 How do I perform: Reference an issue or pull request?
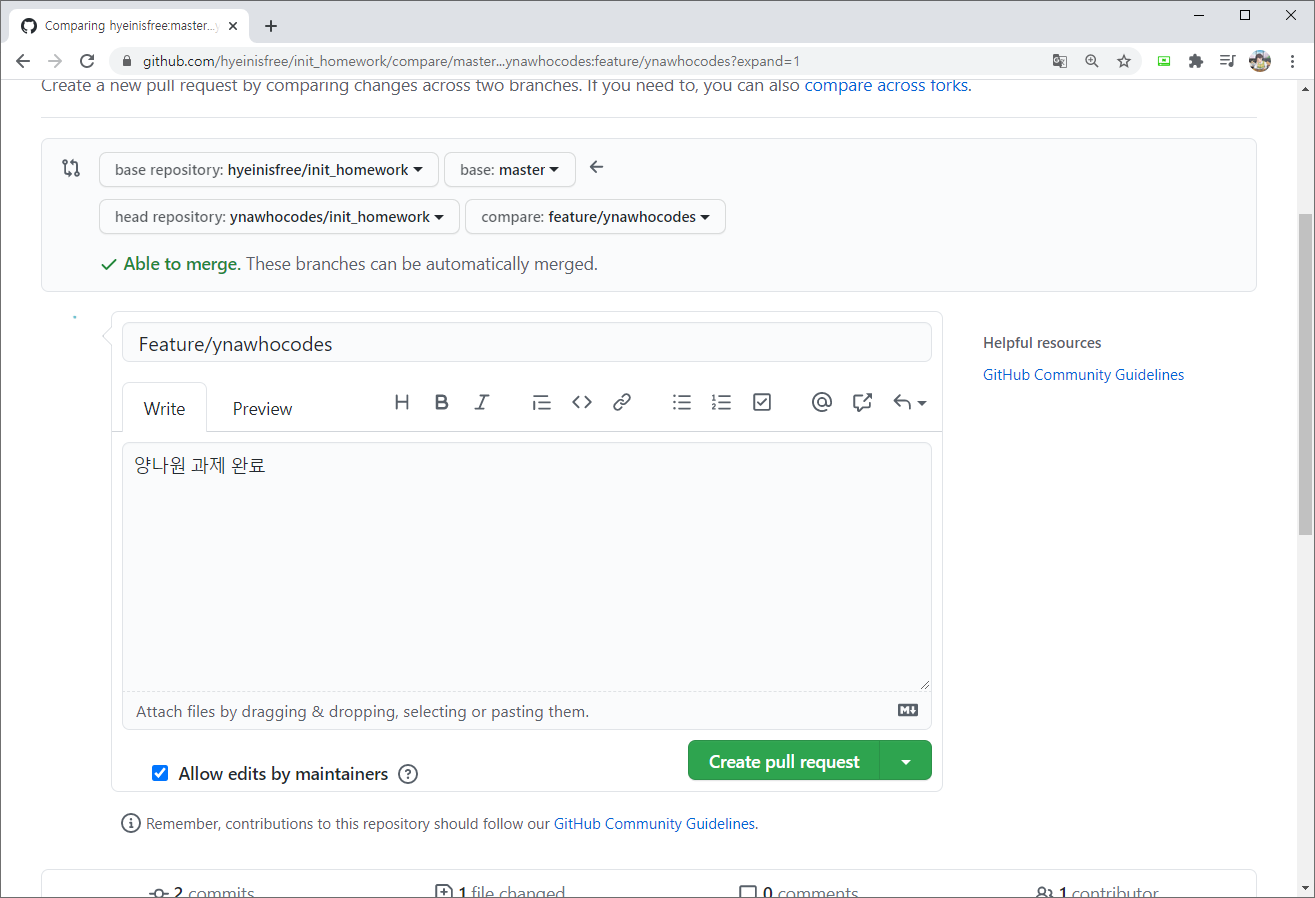[862, 402]
